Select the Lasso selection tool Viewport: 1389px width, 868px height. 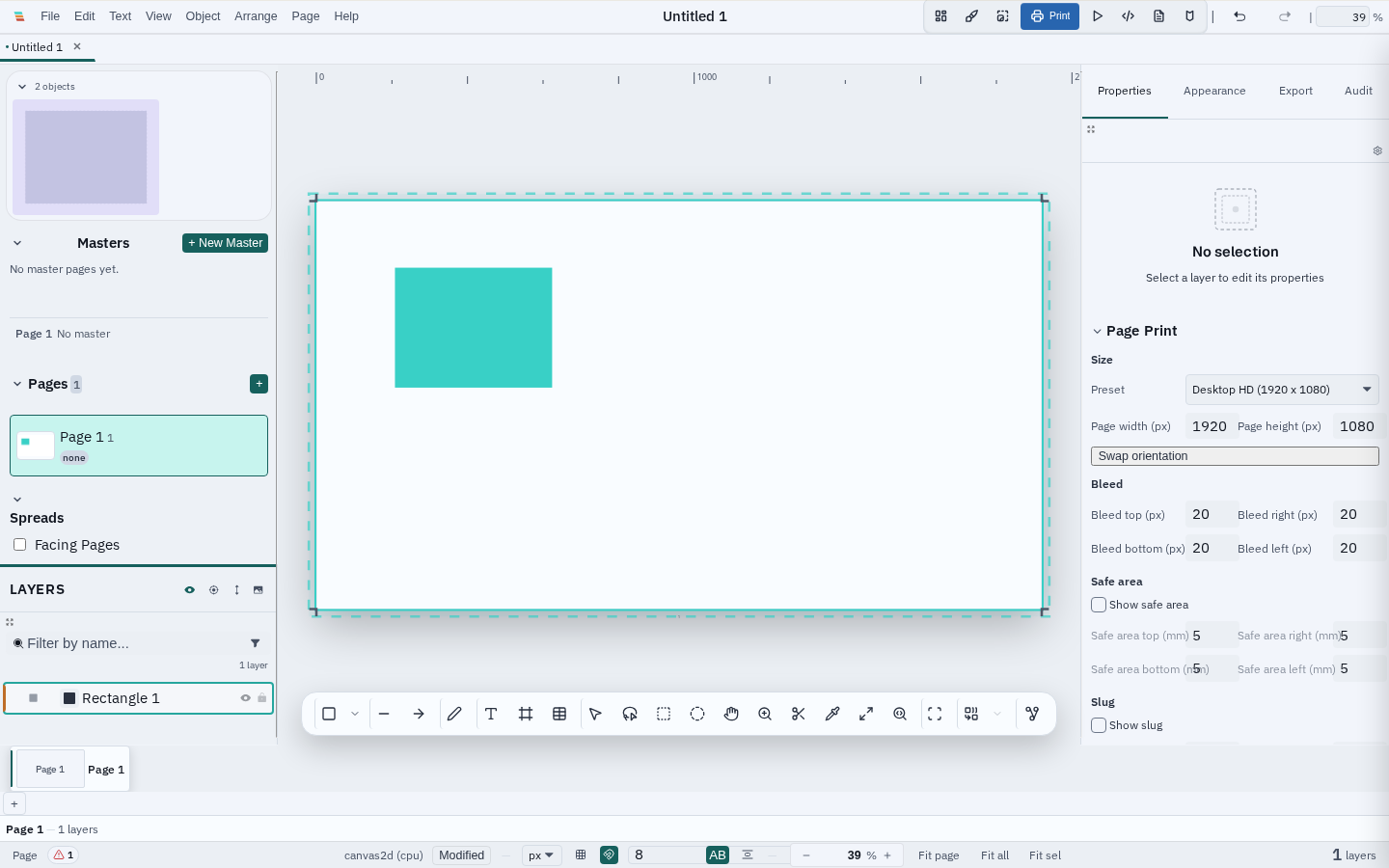click(630, 714)
